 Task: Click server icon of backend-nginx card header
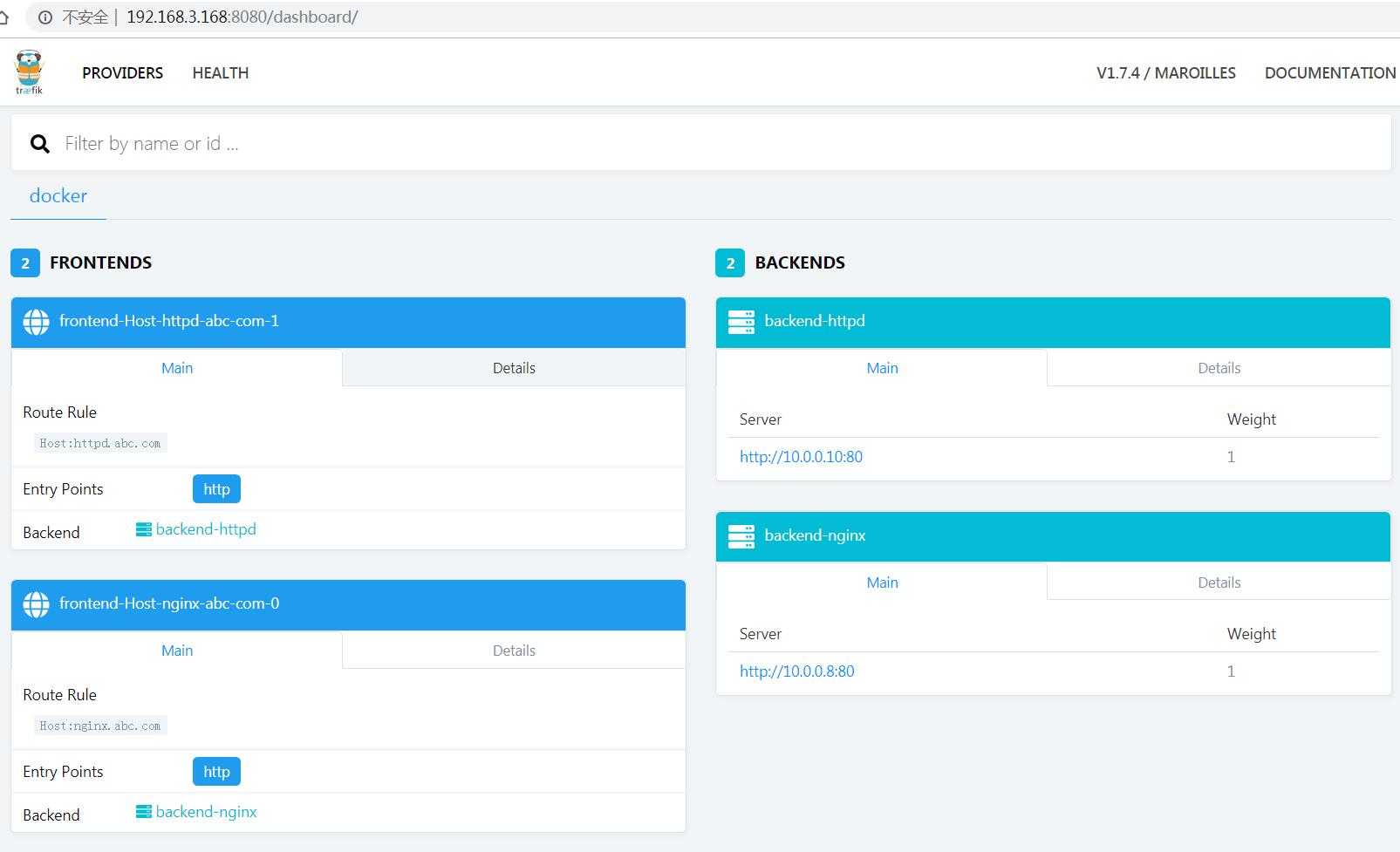click(x=741, y=536)
